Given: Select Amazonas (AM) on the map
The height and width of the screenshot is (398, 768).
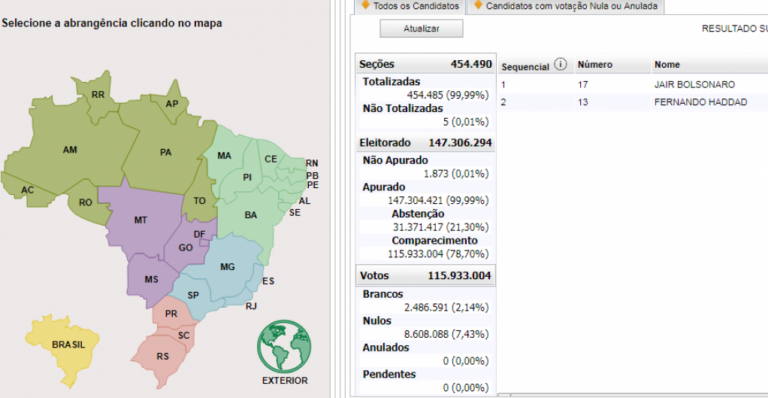Looking at the screenshot, I should 70,150.
